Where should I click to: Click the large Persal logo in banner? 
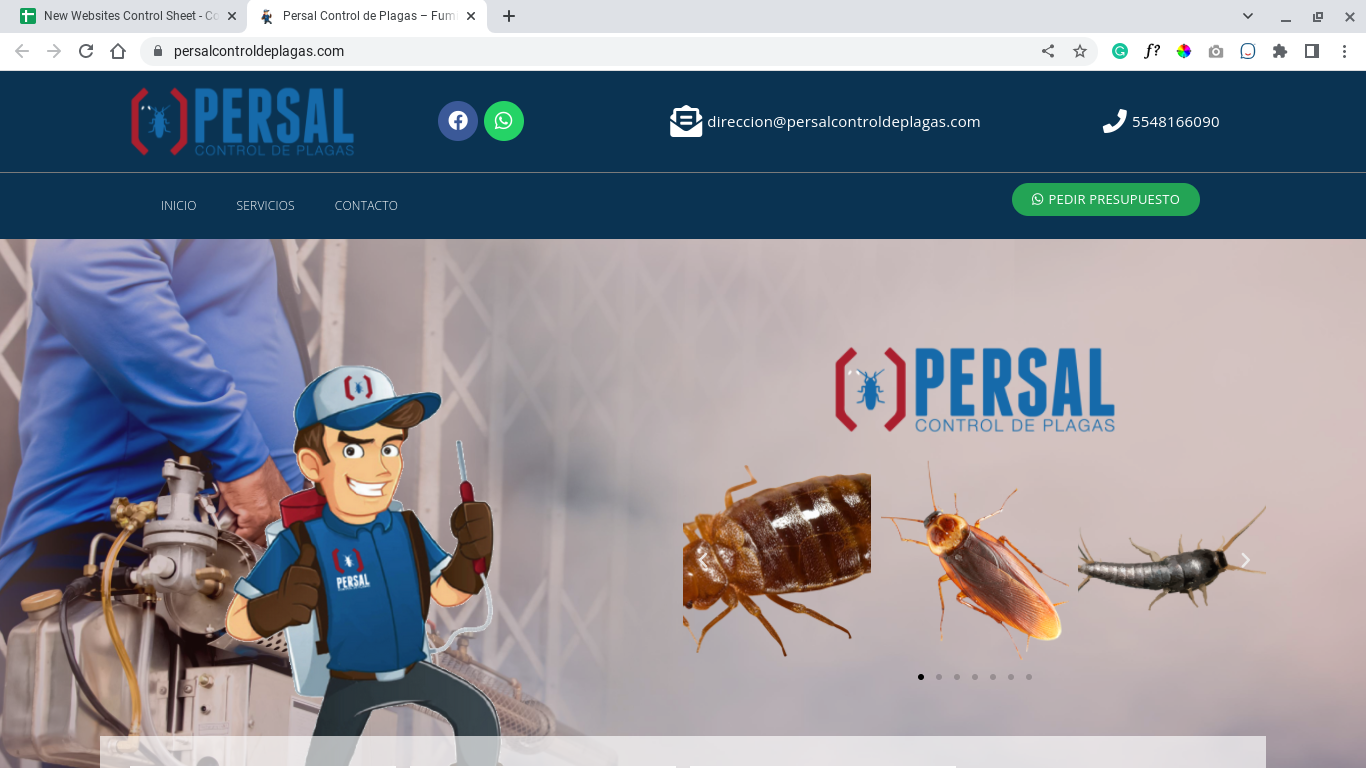pos(975,390)
